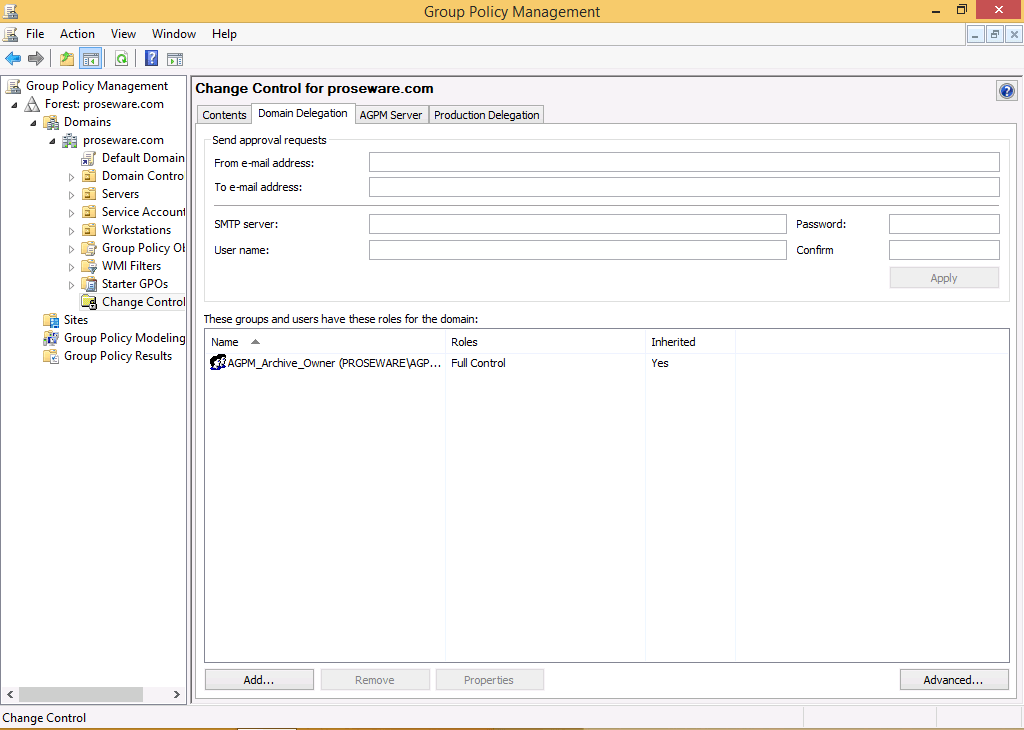Select the AGPM_Archive_Owner group entry icon
1024x730 pixels.
coord(218,363)
